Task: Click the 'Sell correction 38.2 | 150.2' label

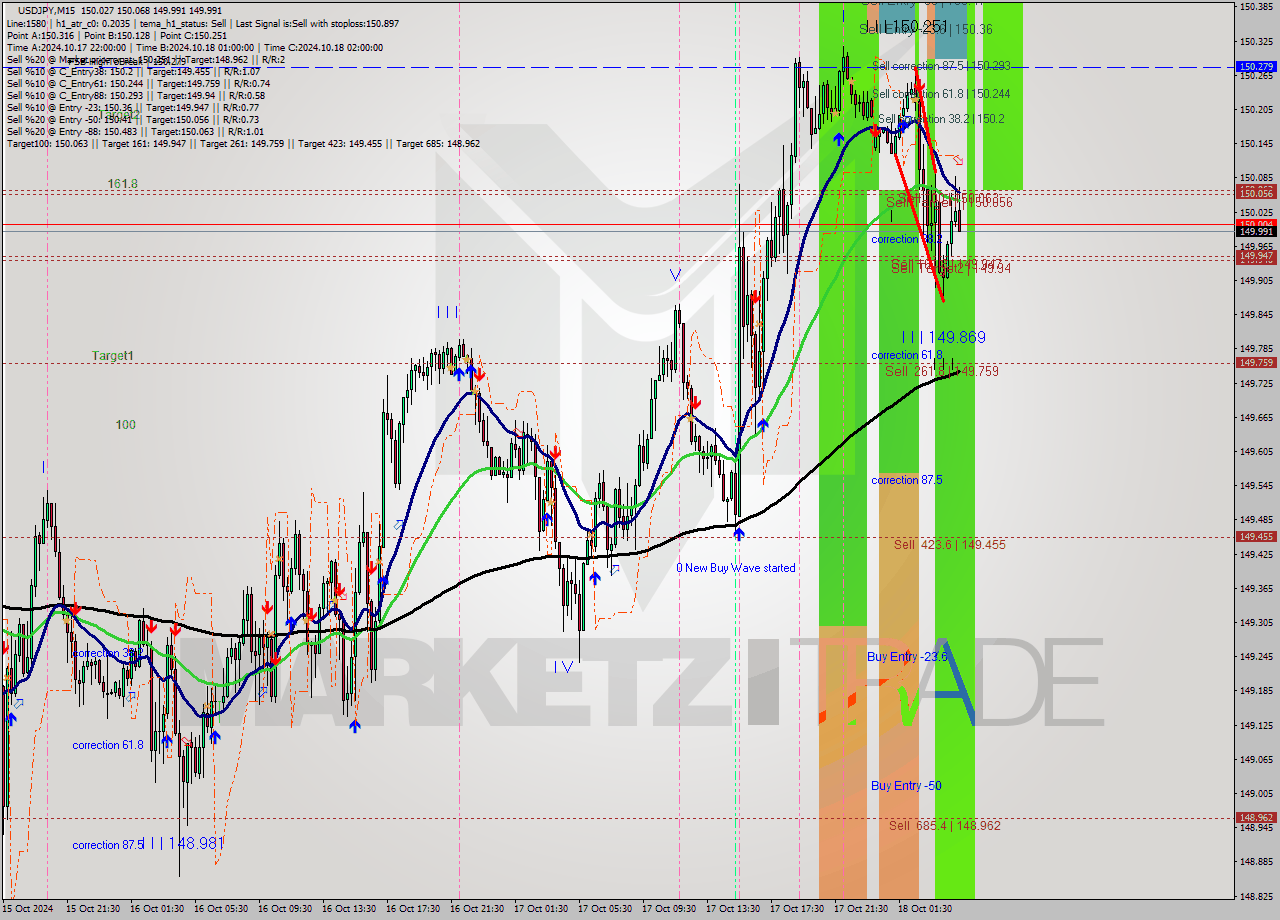Action: pyautogui.click(x=940, y=118)
